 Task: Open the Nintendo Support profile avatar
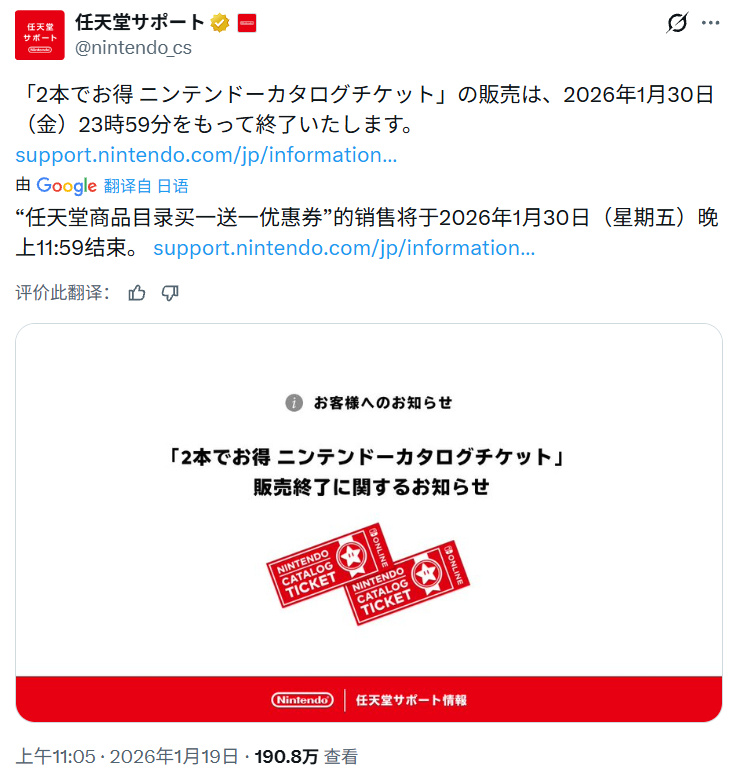coord(40,35)
